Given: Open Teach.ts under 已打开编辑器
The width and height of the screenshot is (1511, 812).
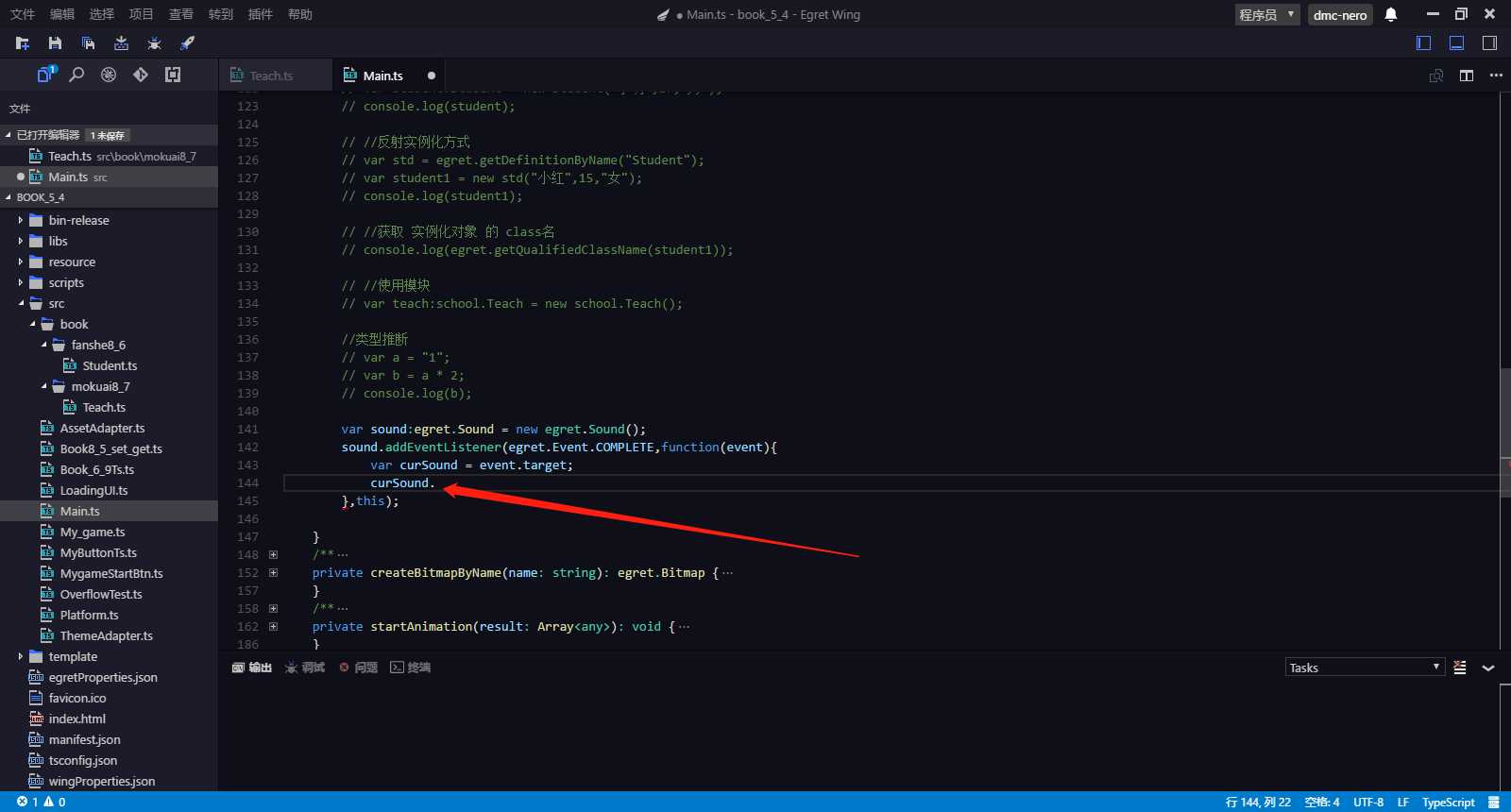Looking at the screenshot, I should [109, 156].
